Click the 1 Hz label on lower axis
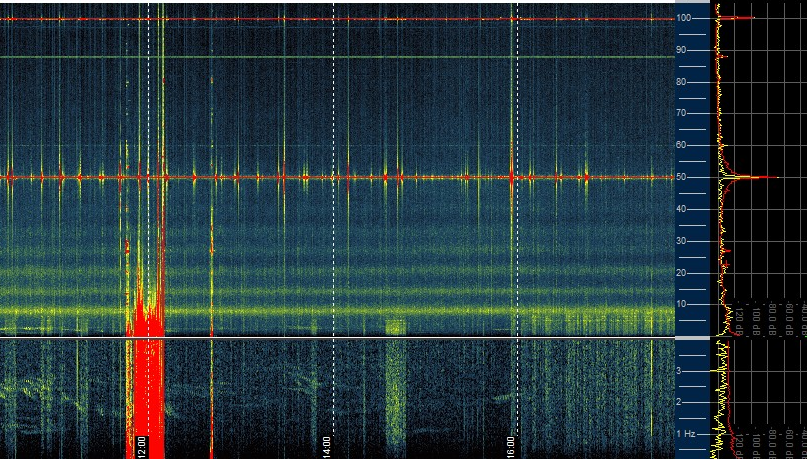 tap(686, 433)
